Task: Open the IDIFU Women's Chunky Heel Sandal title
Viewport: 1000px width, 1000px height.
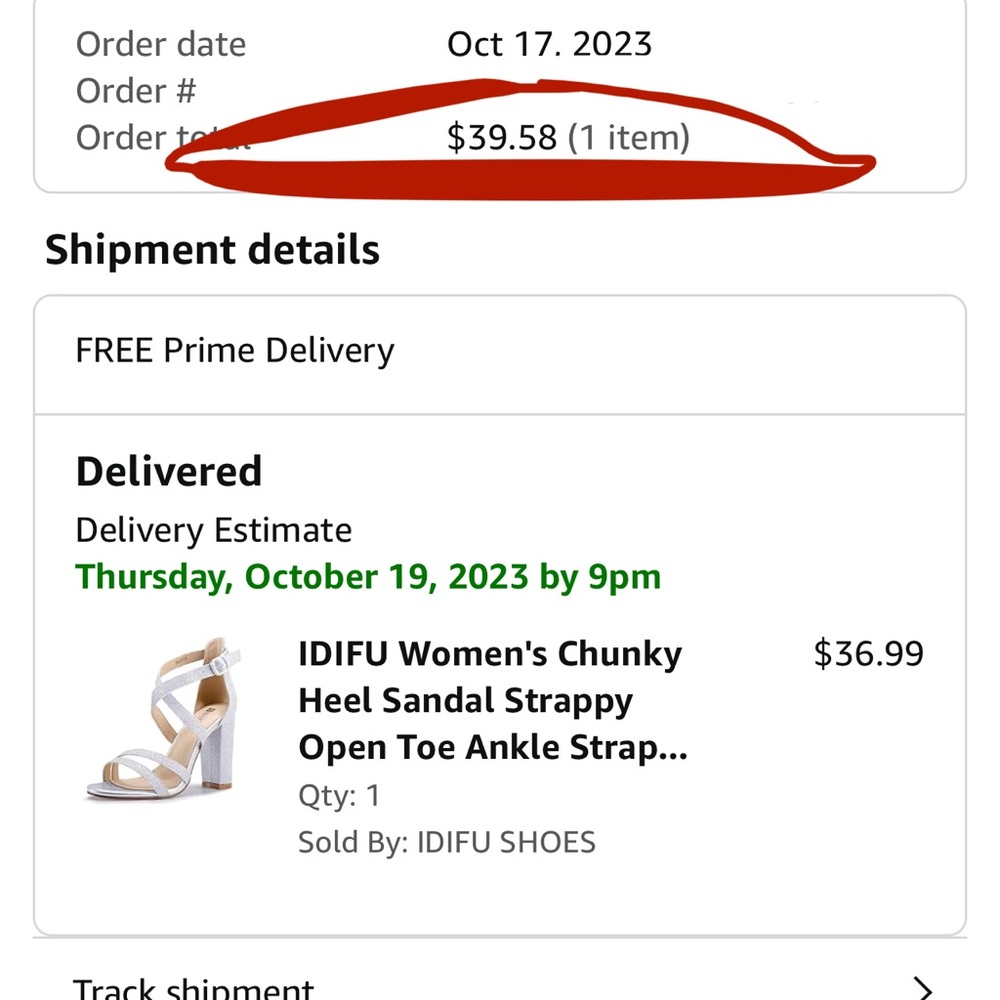Action: pos(490,654)
